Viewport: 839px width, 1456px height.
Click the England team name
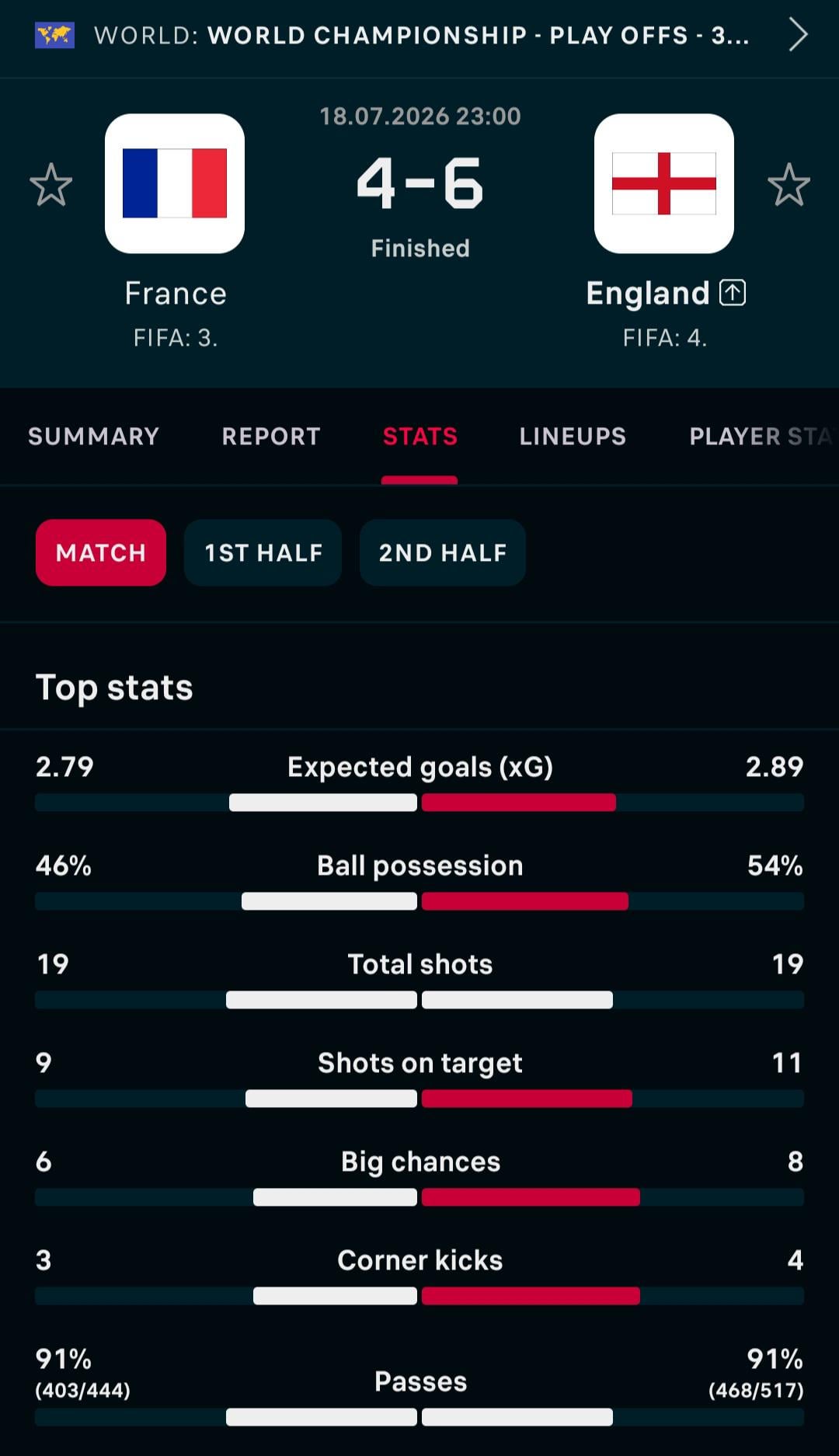648,294
